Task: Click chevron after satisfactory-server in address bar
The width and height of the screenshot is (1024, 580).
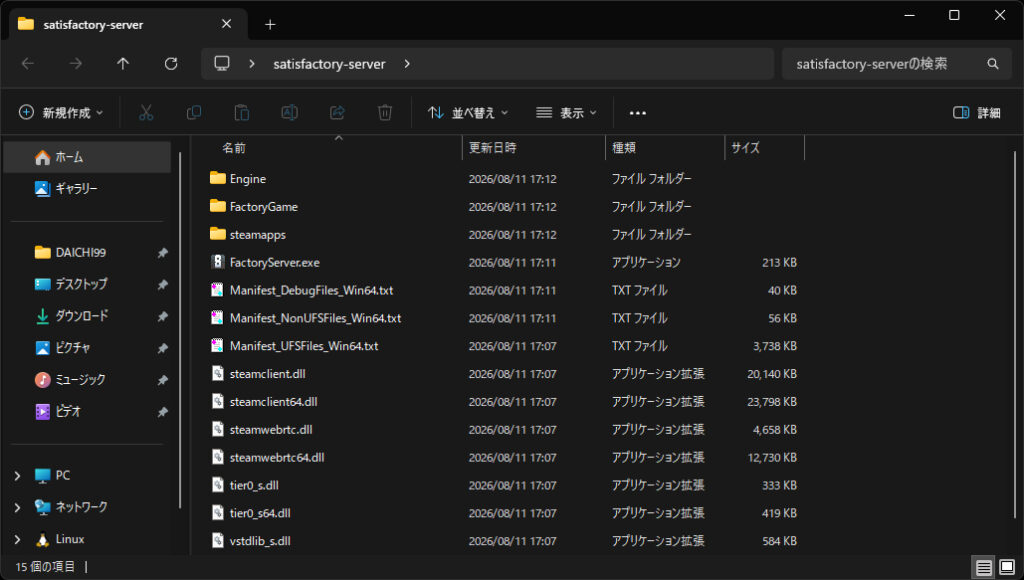Action: (x=407, y=63)
